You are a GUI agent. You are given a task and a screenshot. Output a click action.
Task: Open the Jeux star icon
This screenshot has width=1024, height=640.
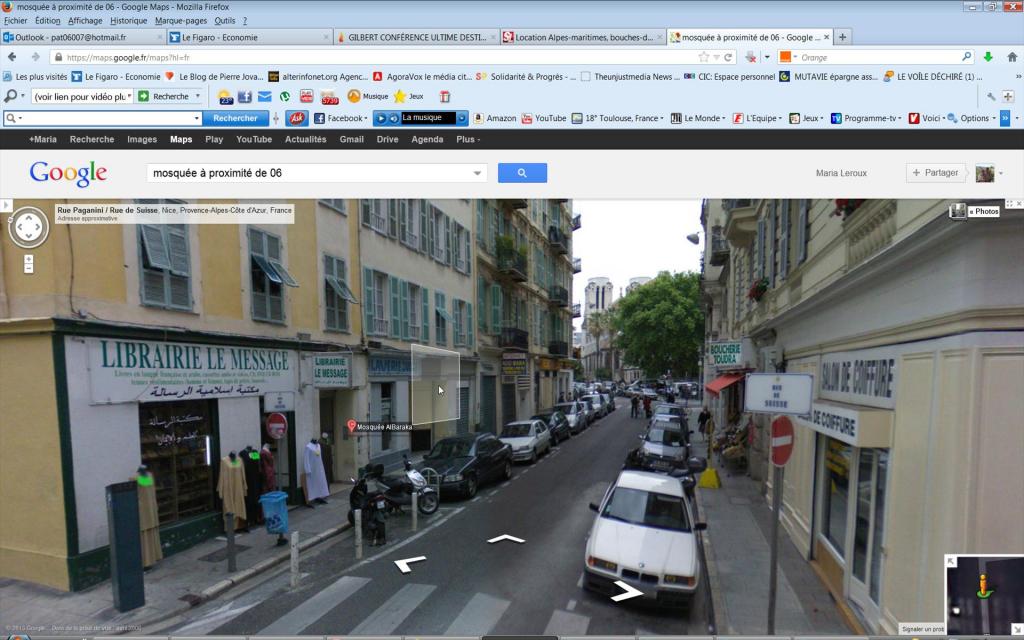pyautogui.click(x=409, y=97)
